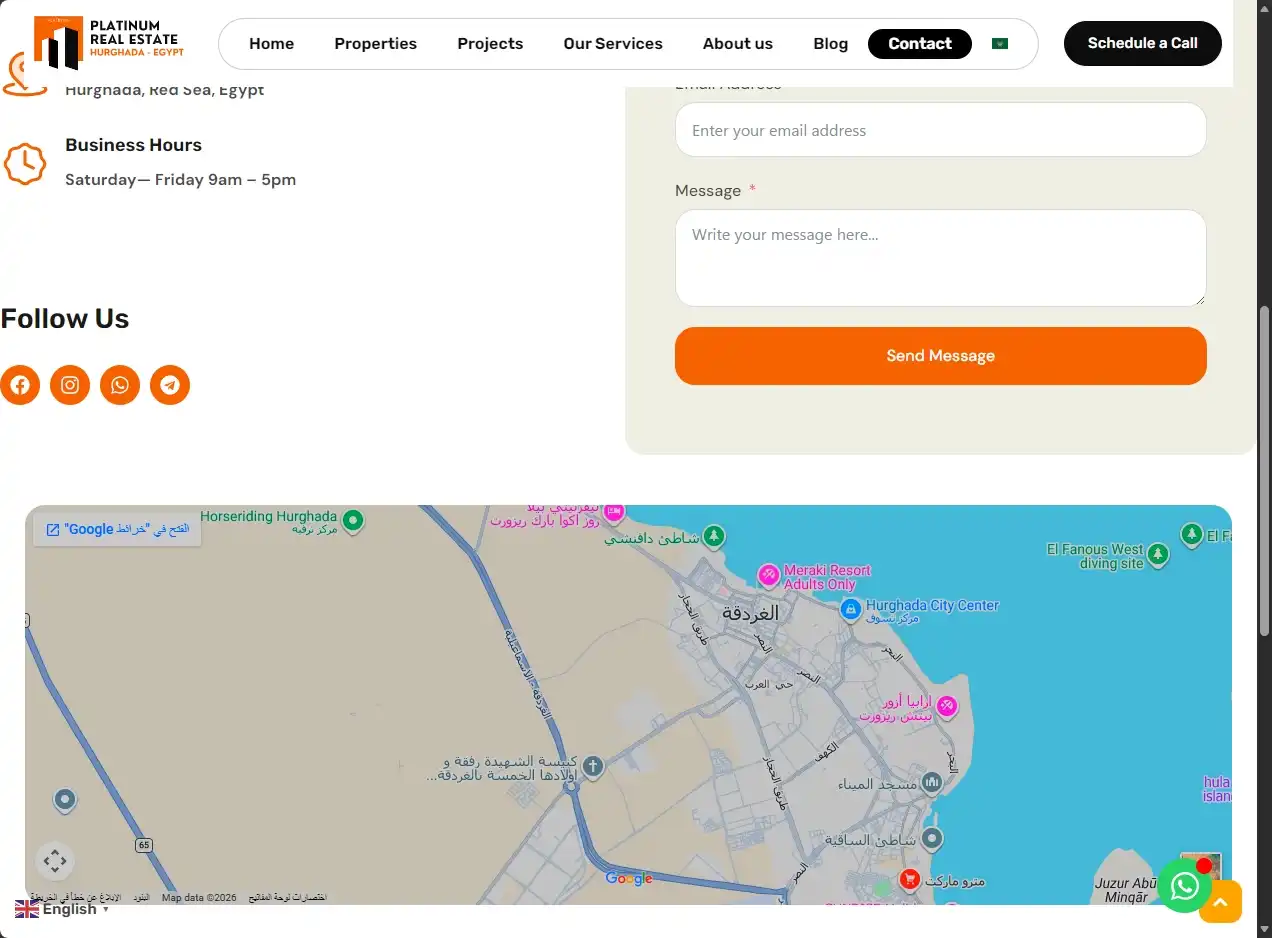The width and height of the screenshot is (1272, 938).
Task: Select the Contact menu item
Action: pyautogui.click(x=920, y=44)
